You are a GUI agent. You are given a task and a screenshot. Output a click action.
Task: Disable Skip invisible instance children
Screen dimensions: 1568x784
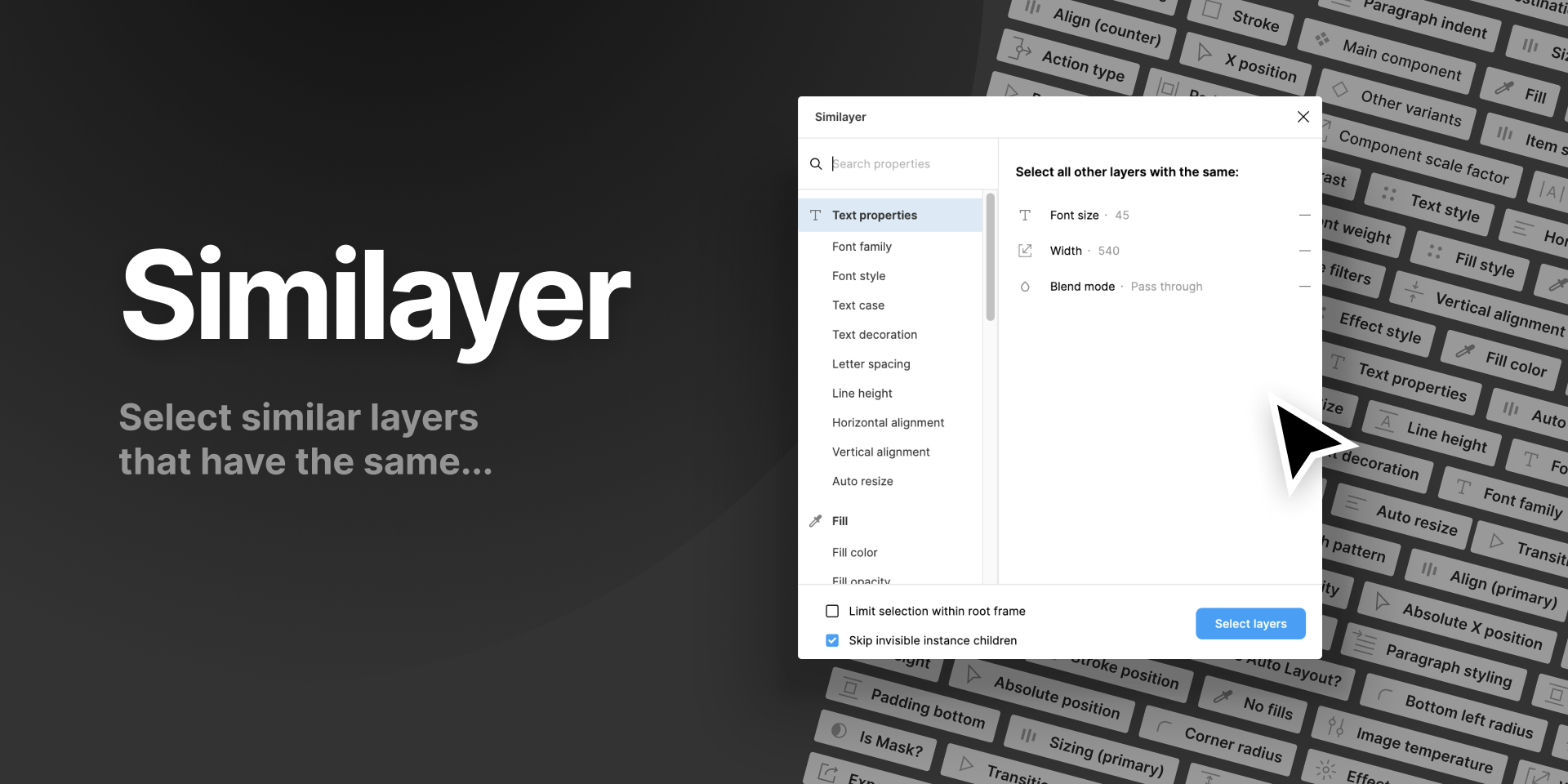pos(832,640)
